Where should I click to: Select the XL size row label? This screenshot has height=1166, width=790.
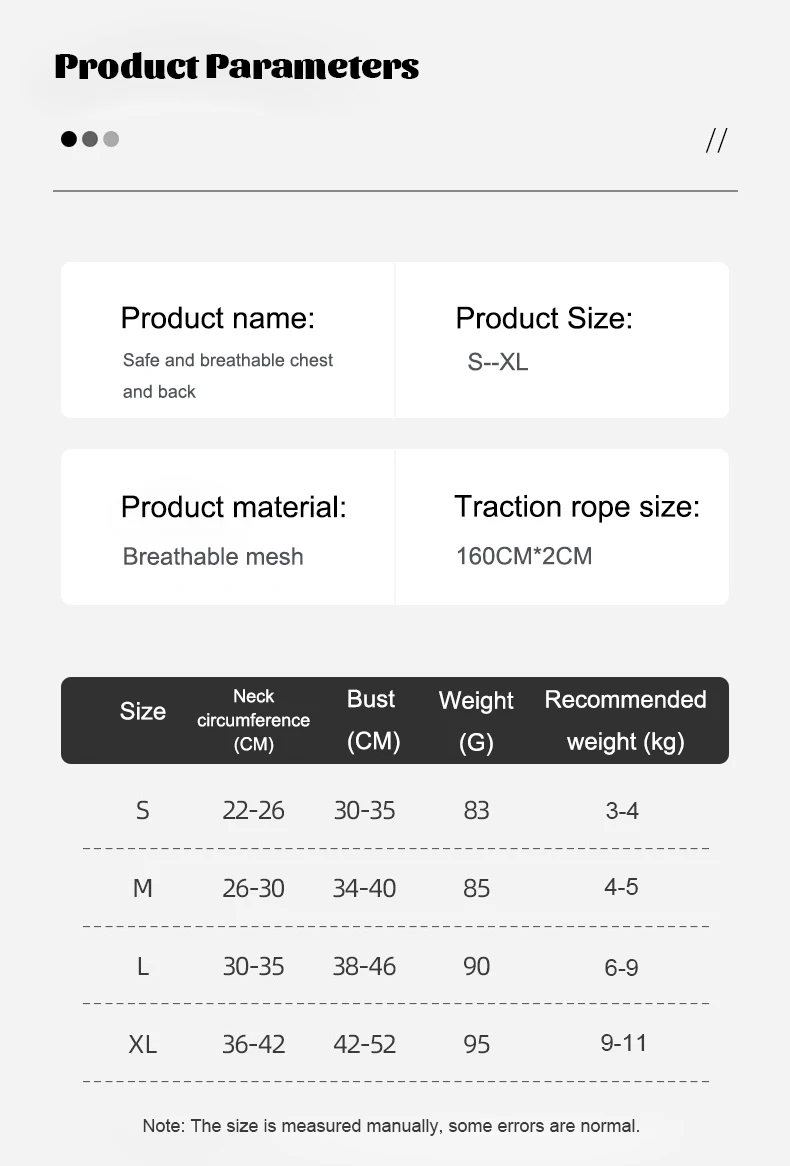point(143,1044)
